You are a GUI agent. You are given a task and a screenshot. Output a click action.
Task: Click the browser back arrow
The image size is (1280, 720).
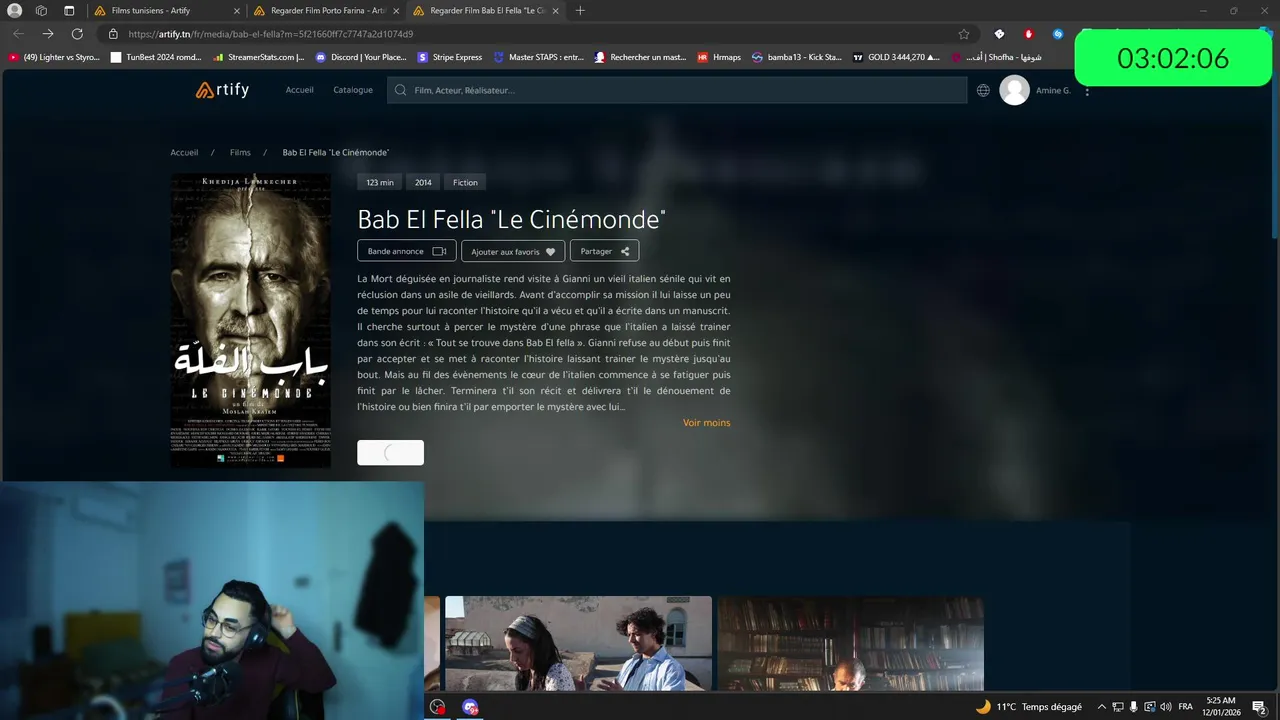click(x=18, y=33)
